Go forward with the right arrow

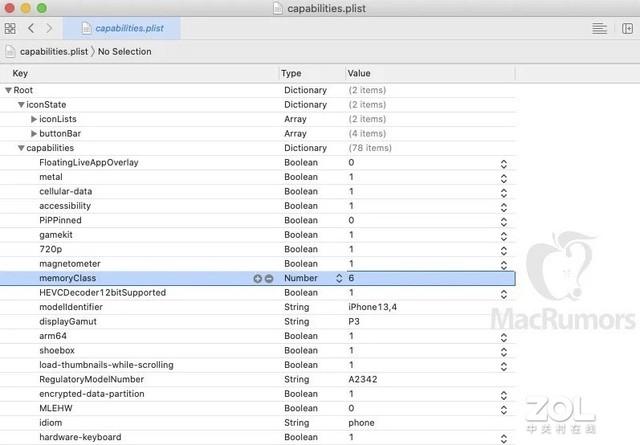pos(49,28)
